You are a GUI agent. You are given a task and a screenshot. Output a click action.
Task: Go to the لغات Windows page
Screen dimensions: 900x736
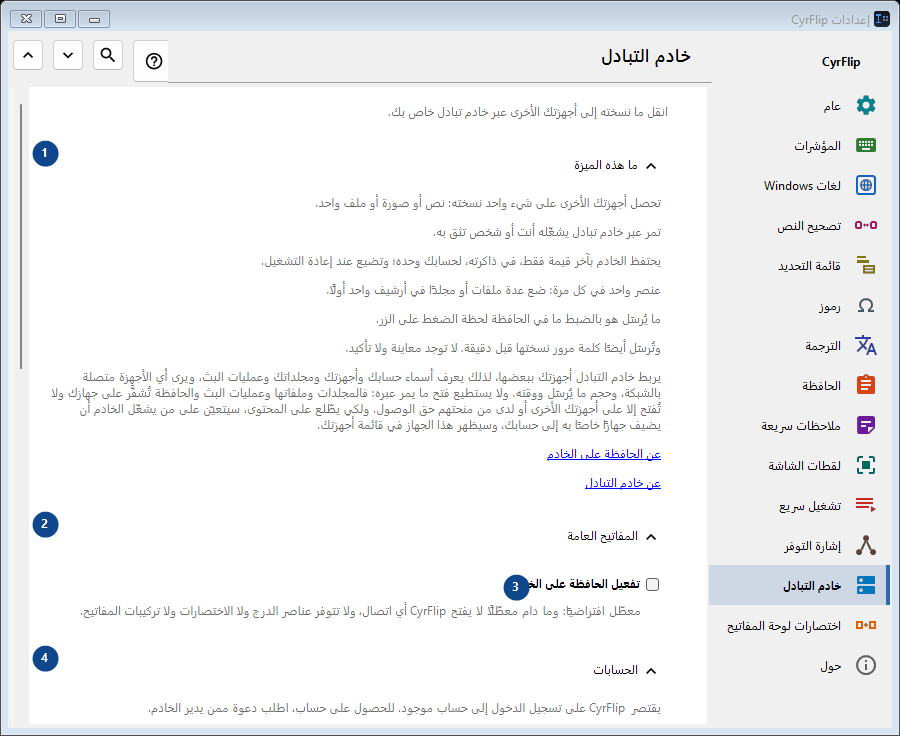[x=798, y=185]
